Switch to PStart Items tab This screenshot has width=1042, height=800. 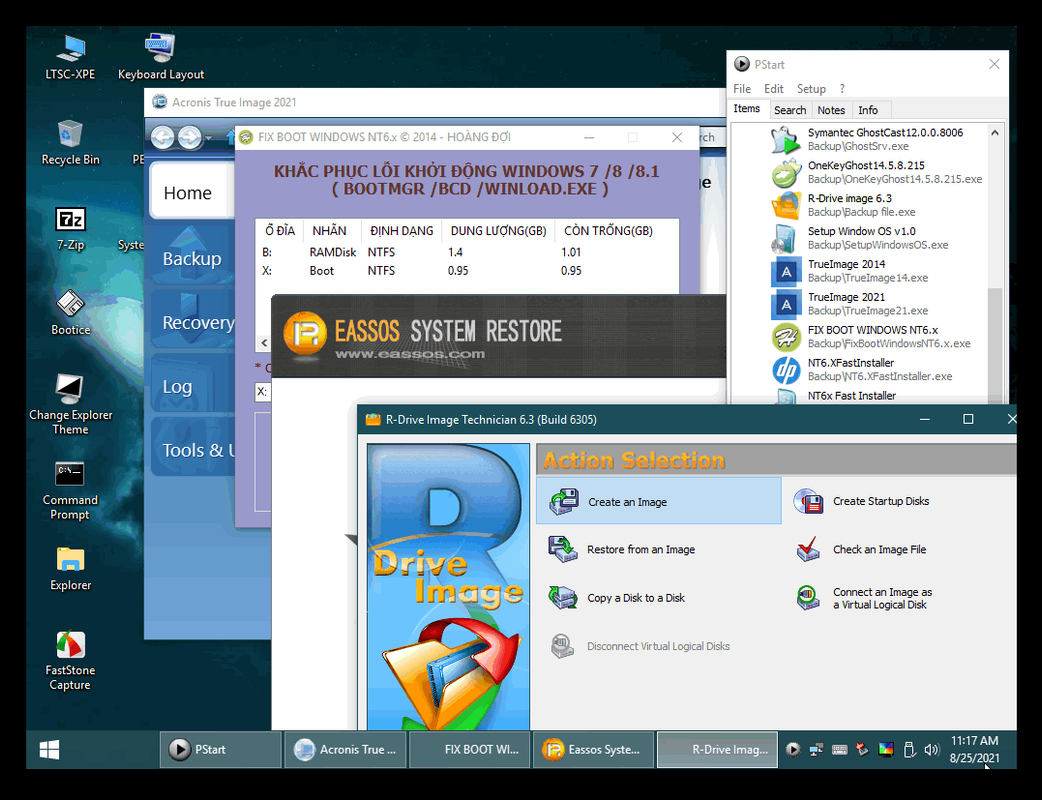point(747,108)
